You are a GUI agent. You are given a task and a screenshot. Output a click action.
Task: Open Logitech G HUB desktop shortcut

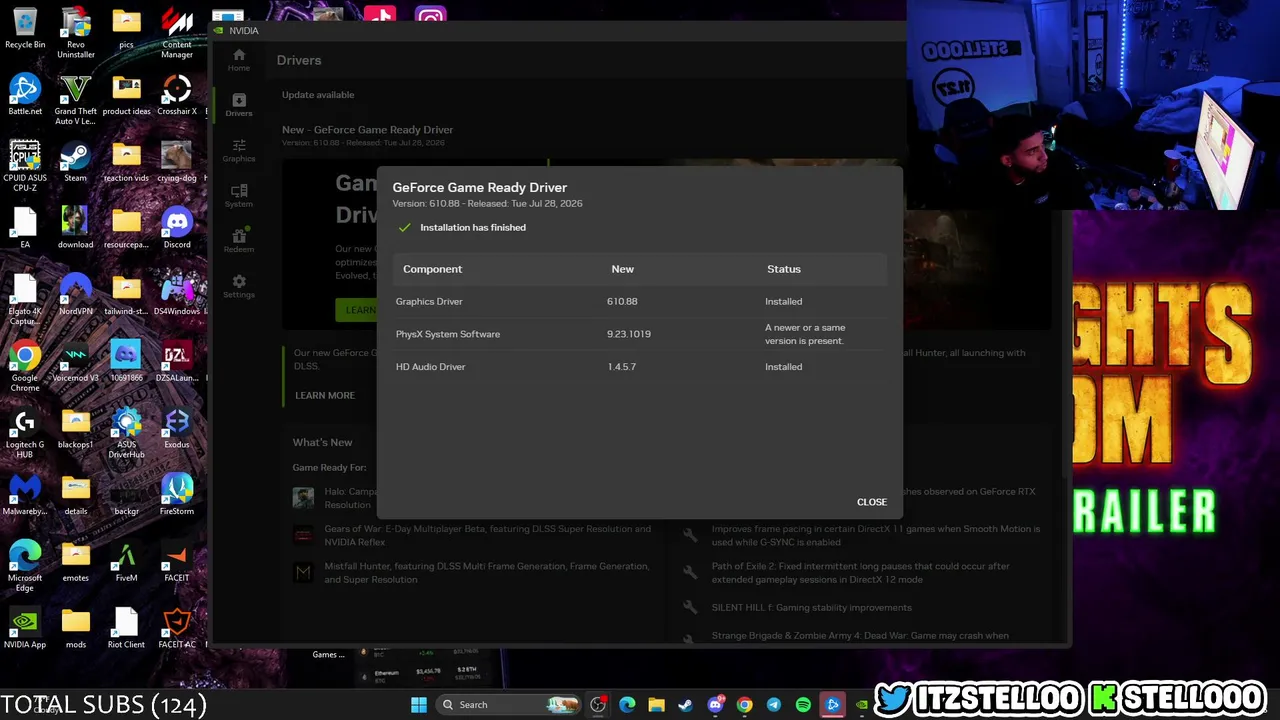(25, 433)
